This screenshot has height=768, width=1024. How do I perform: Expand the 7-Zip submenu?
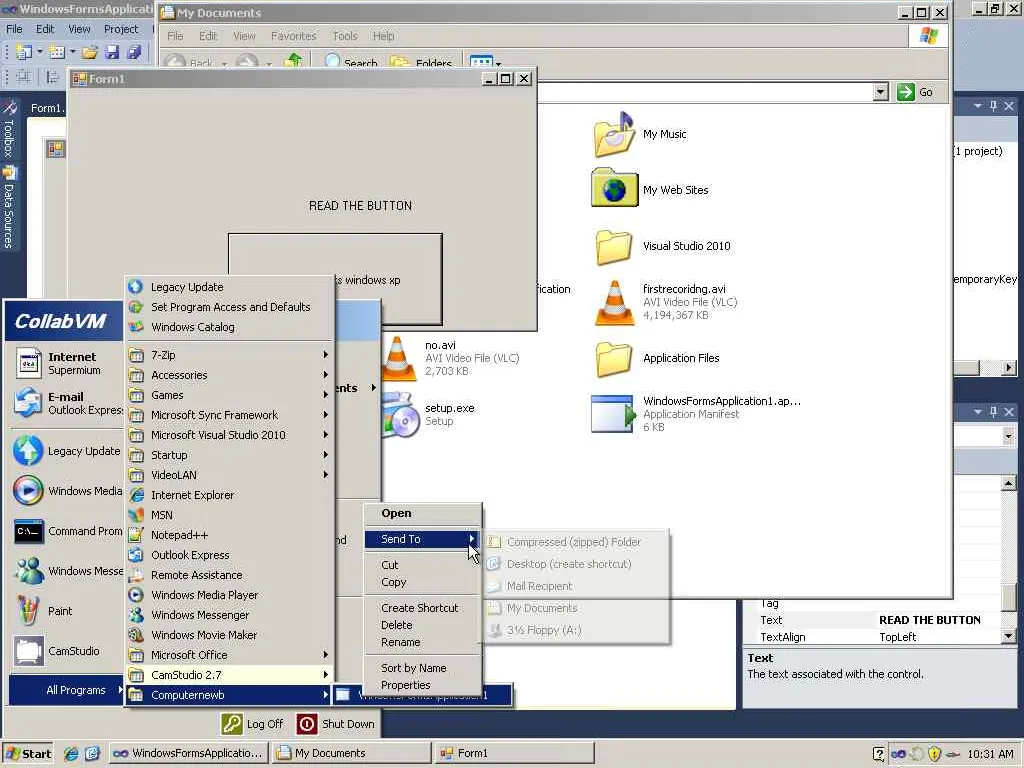pyautogui.click(x=229, y=355)
